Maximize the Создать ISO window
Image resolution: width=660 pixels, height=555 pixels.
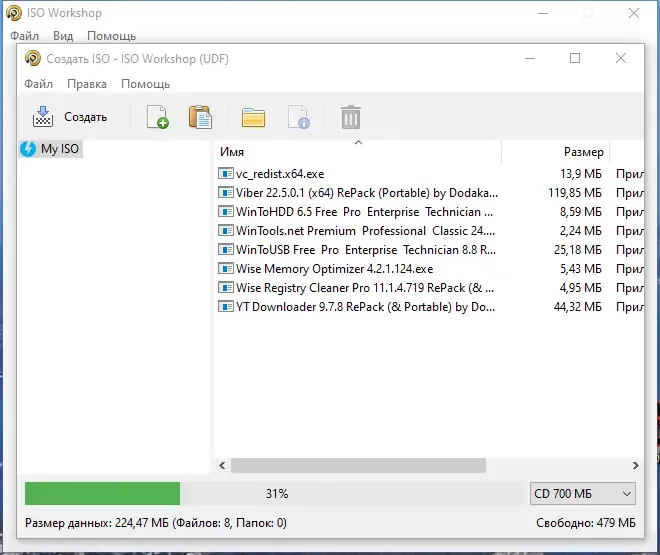point(575,58)
